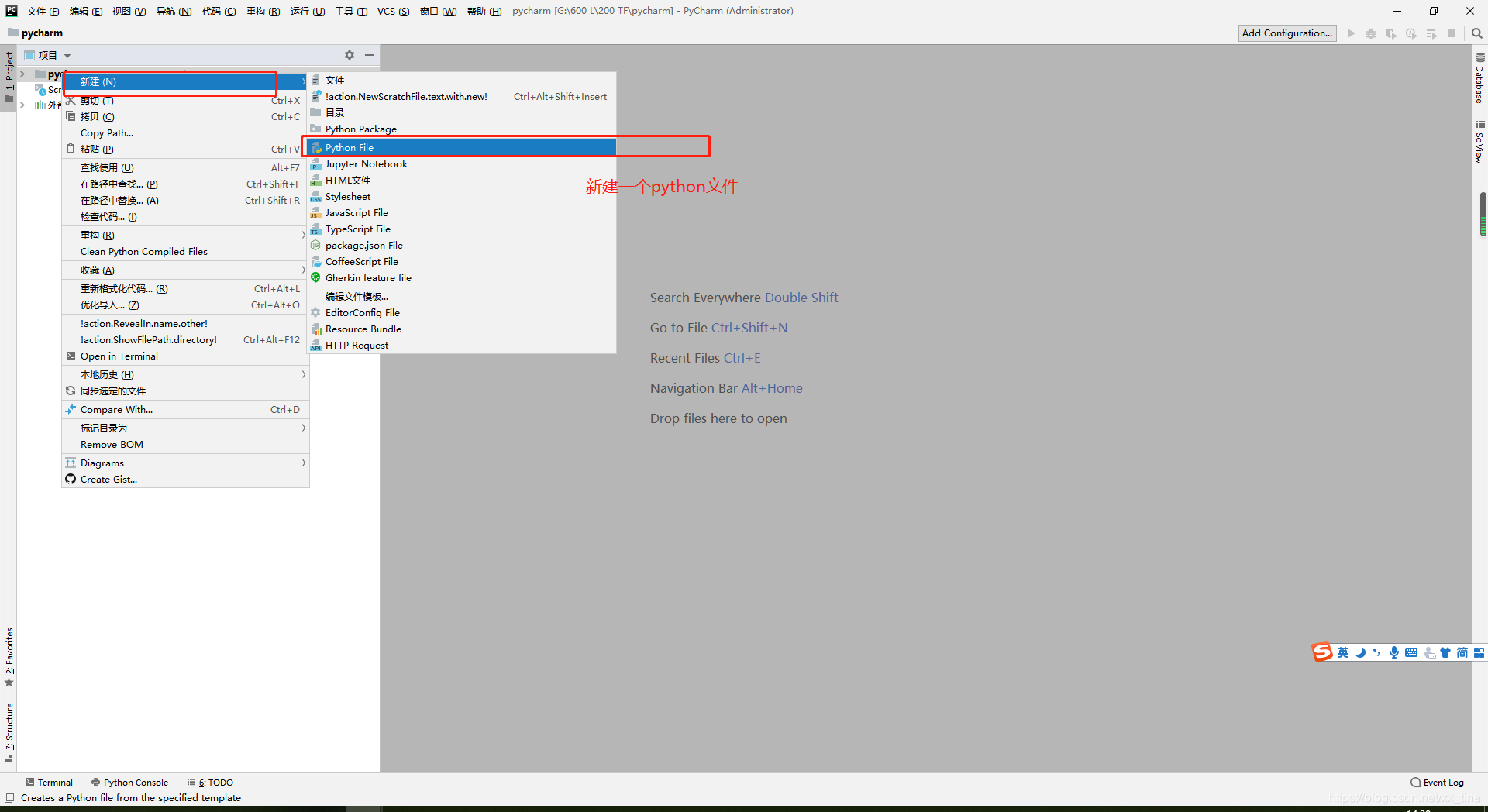Expand the pycharm project tree node
This screenshot has width=1488, height=812.
tap(22, 74)
